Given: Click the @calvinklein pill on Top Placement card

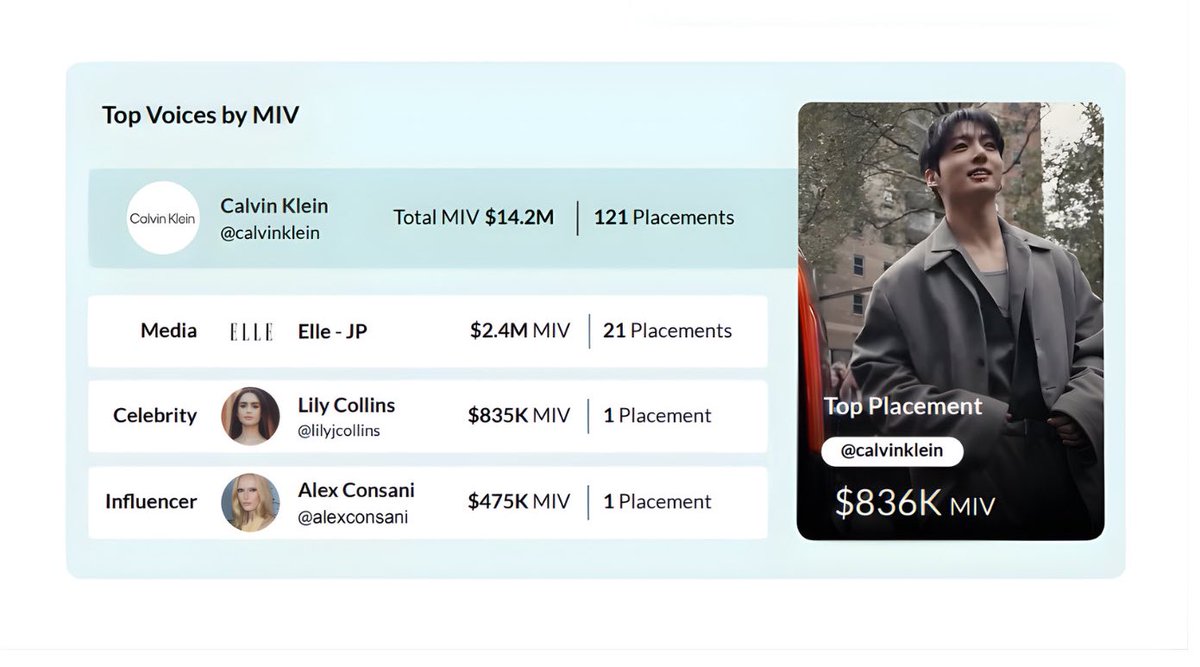Looking at the screenshot, I should [892, 451].
